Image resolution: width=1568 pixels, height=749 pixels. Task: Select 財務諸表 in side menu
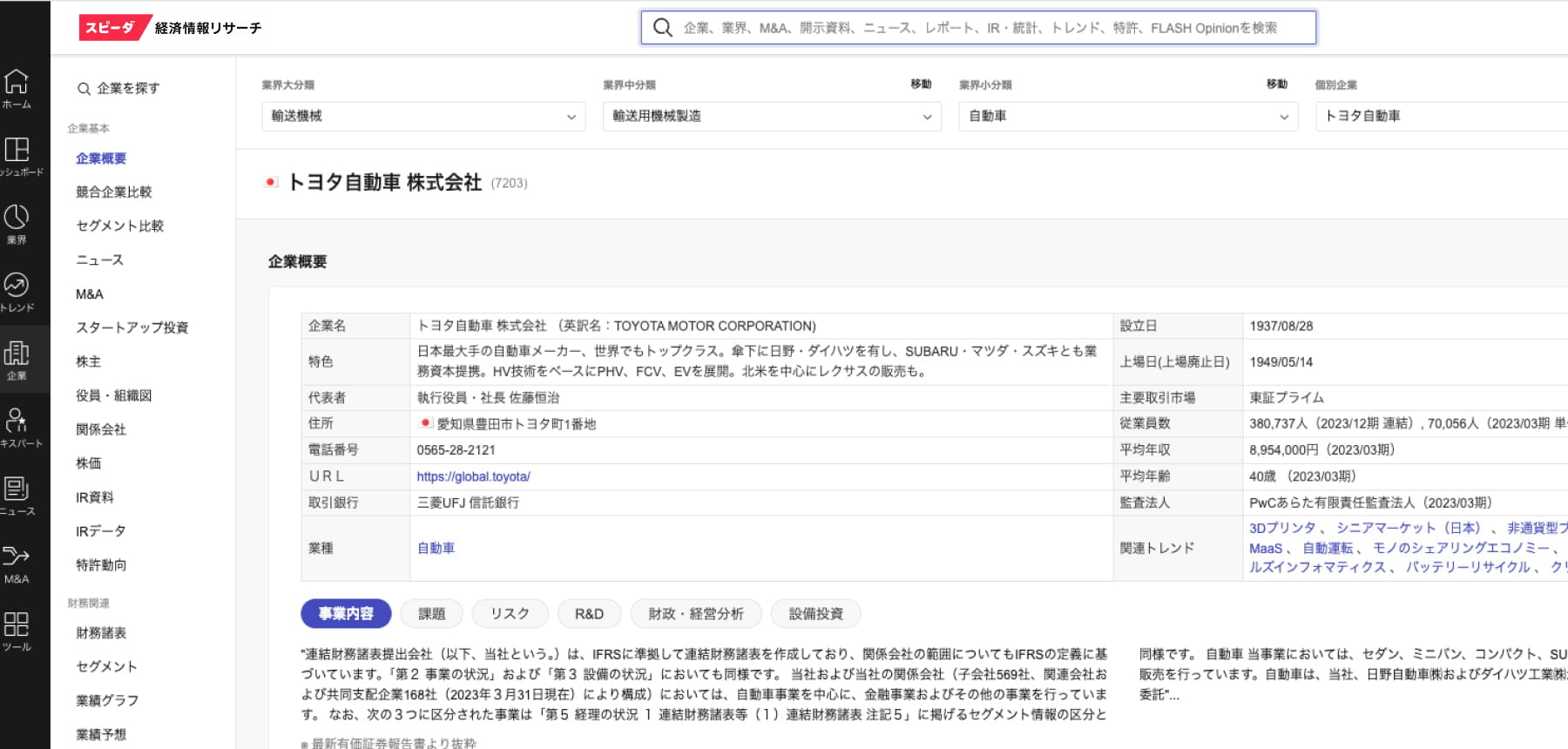(x=101, y=633)
